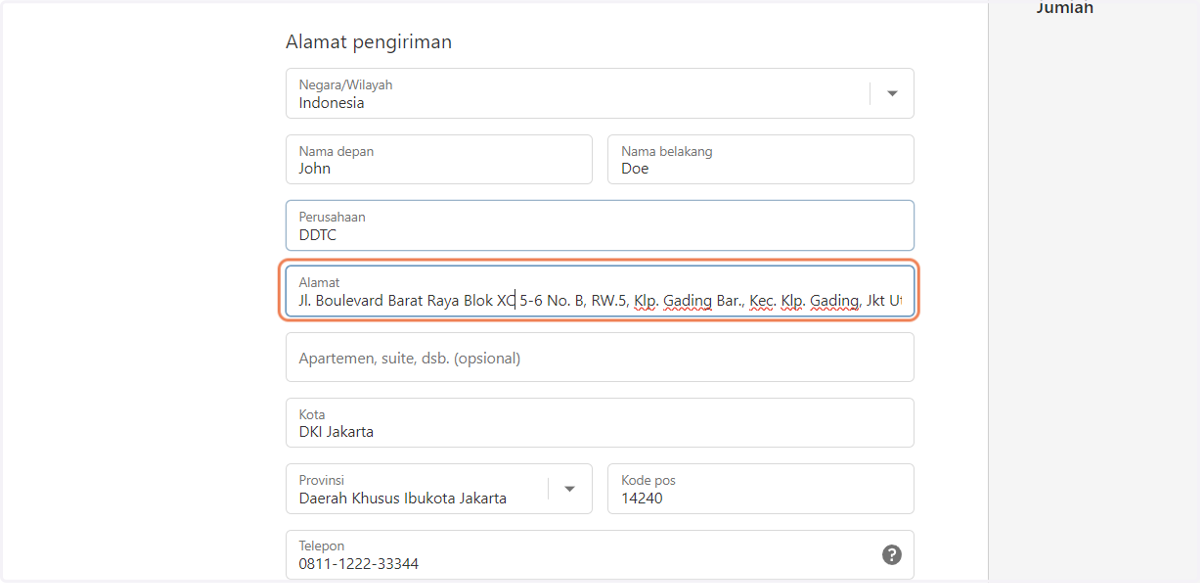1200x583 pixels.
Task: Click inside the Alamat address field
Action: (600, 291)
